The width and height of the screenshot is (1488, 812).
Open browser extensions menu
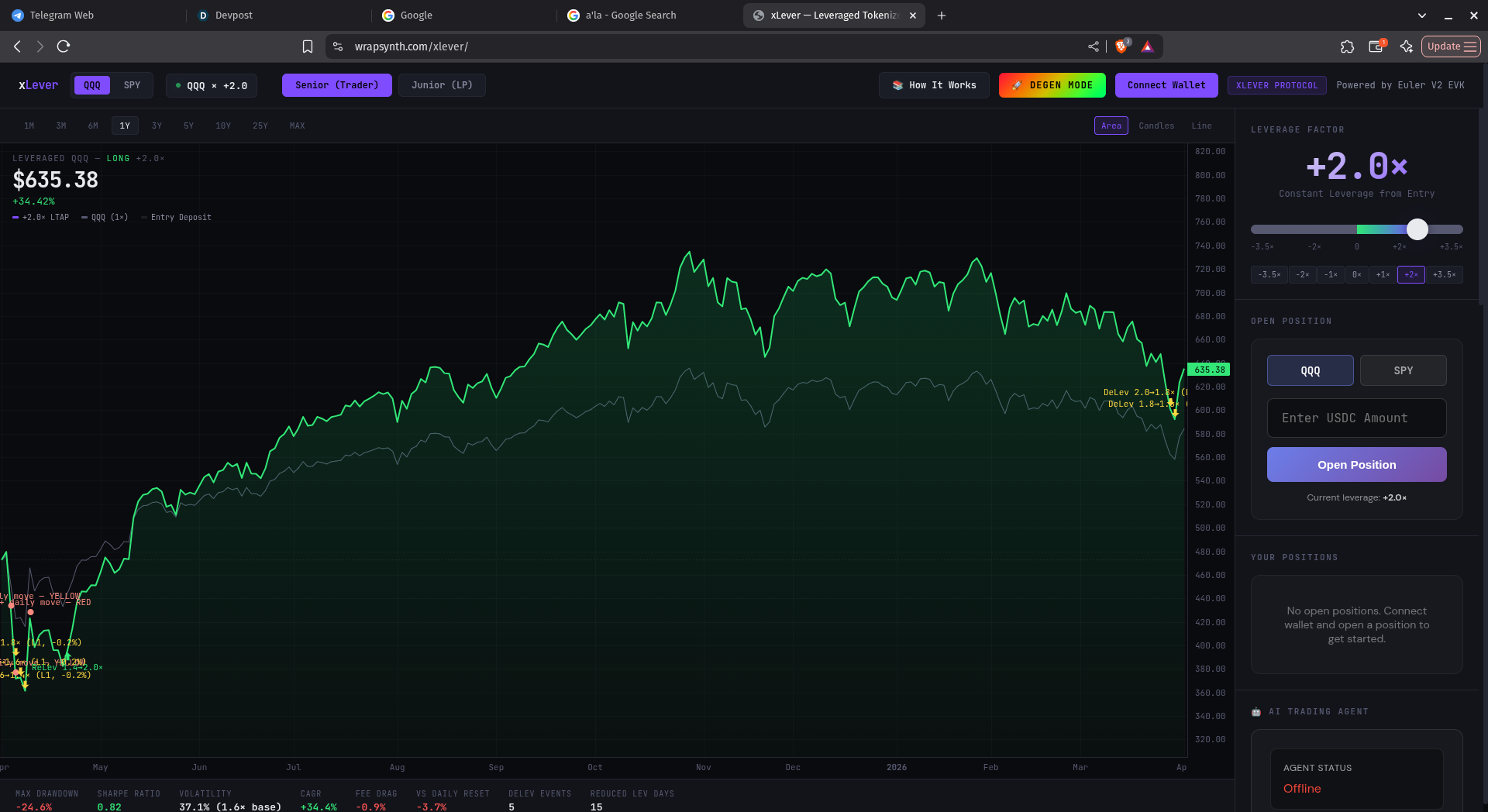1347,46
